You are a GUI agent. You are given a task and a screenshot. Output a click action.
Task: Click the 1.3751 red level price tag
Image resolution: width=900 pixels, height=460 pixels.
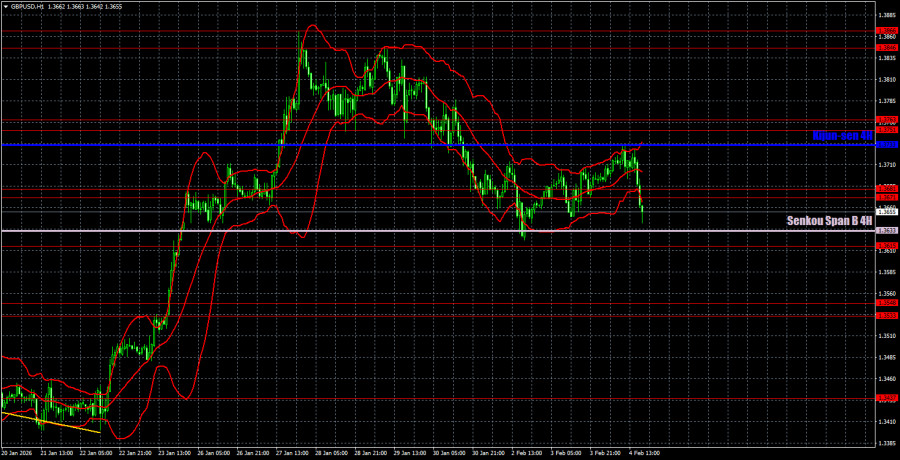click(x=886, y=130)
